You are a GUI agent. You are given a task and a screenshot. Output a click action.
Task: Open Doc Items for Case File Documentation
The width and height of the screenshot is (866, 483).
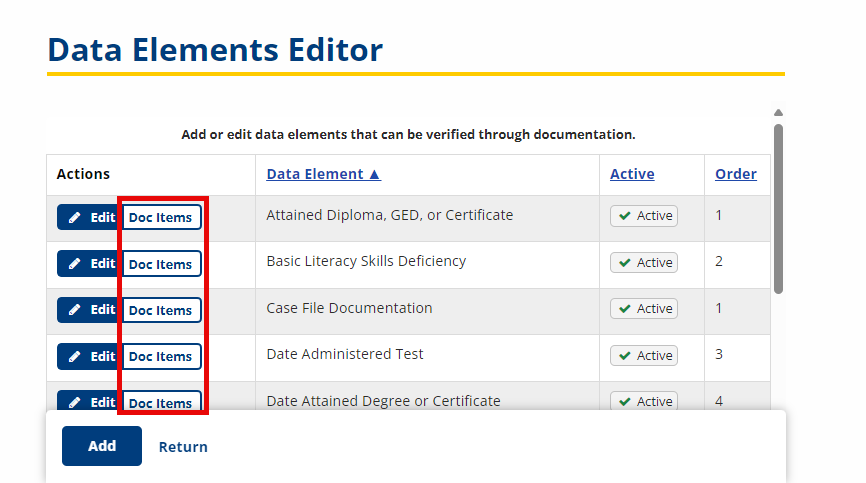click(161, 310)
